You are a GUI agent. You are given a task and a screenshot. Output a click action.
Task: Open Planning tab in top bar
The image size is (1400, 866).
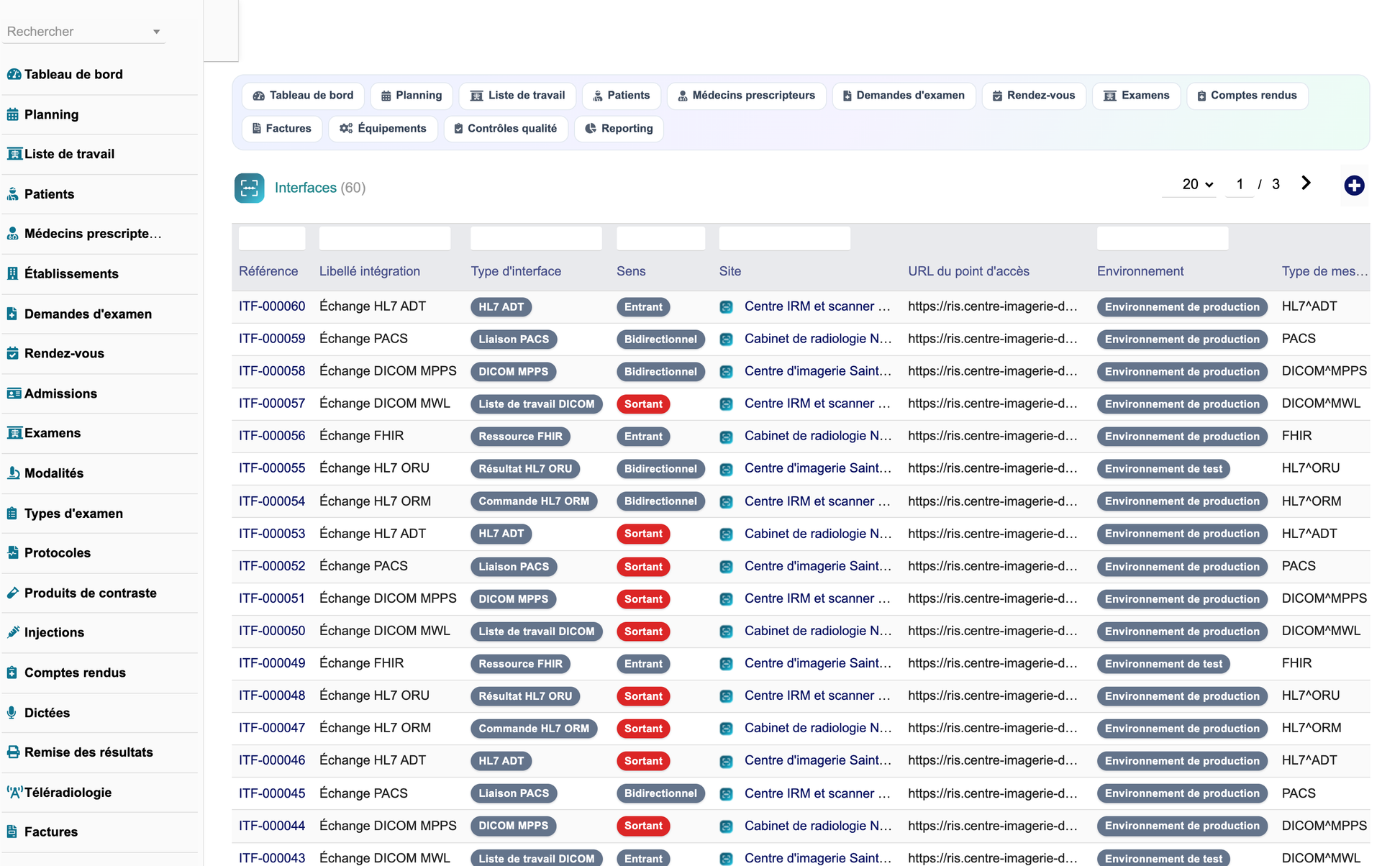(412, 96)
